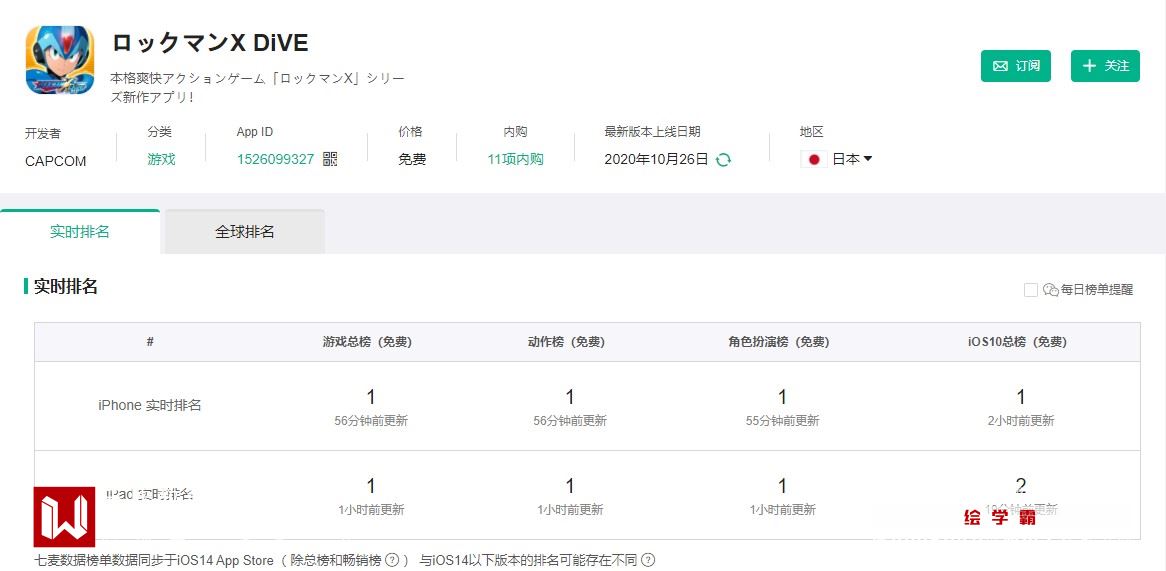The image size is (1166, 571).
Task: Open the 游戏 category link
Action: pos(161,159)
